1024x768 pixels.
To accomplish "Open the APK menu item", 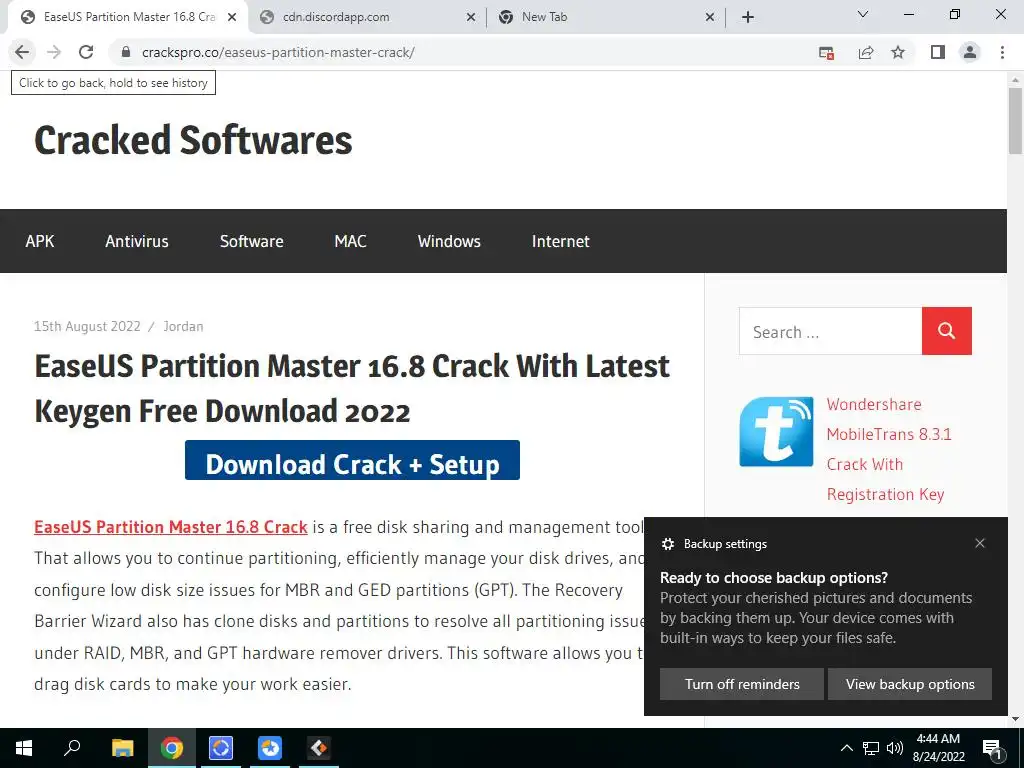I will [x=40, y=241].
